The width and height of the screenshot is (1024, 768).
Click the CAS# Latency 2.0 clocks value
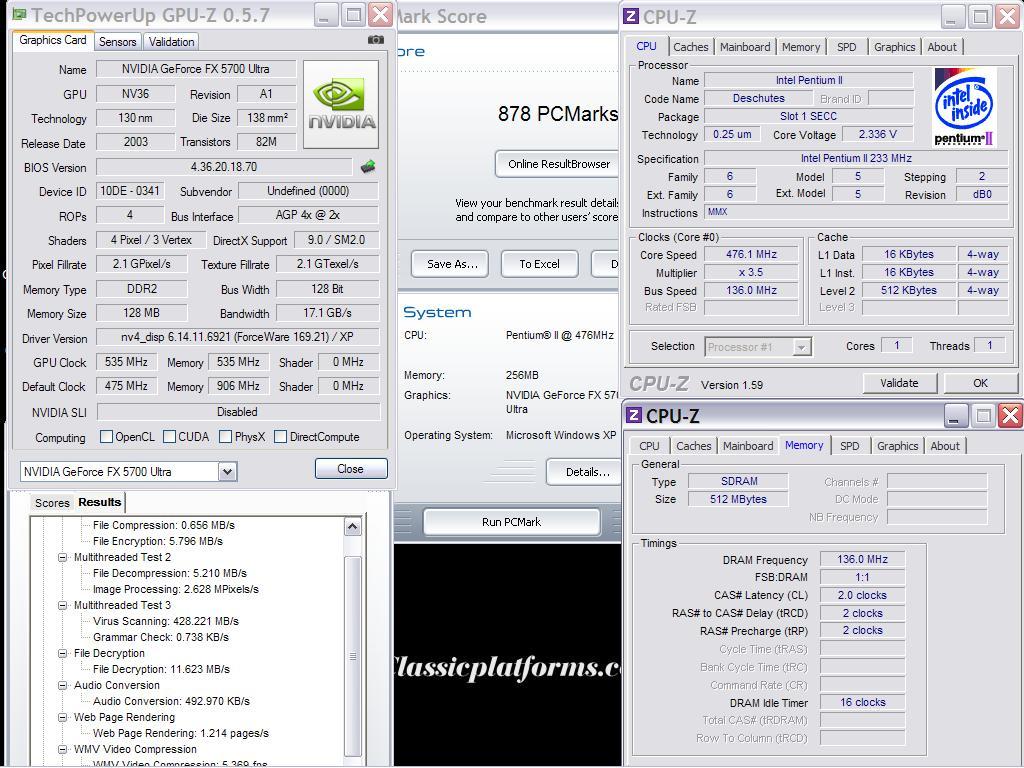click(x=862, y=595)
